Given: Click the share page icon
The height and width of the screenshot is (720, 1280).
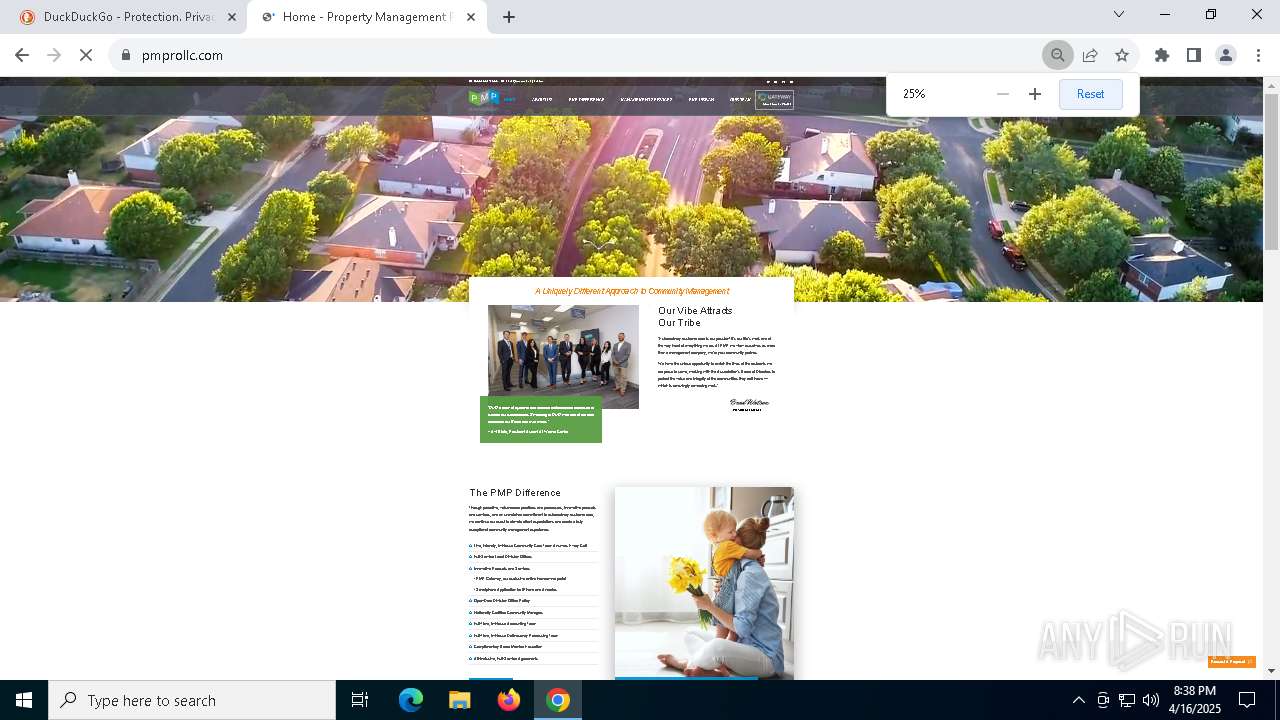Looking at the screenshot, I should 1090,55.
